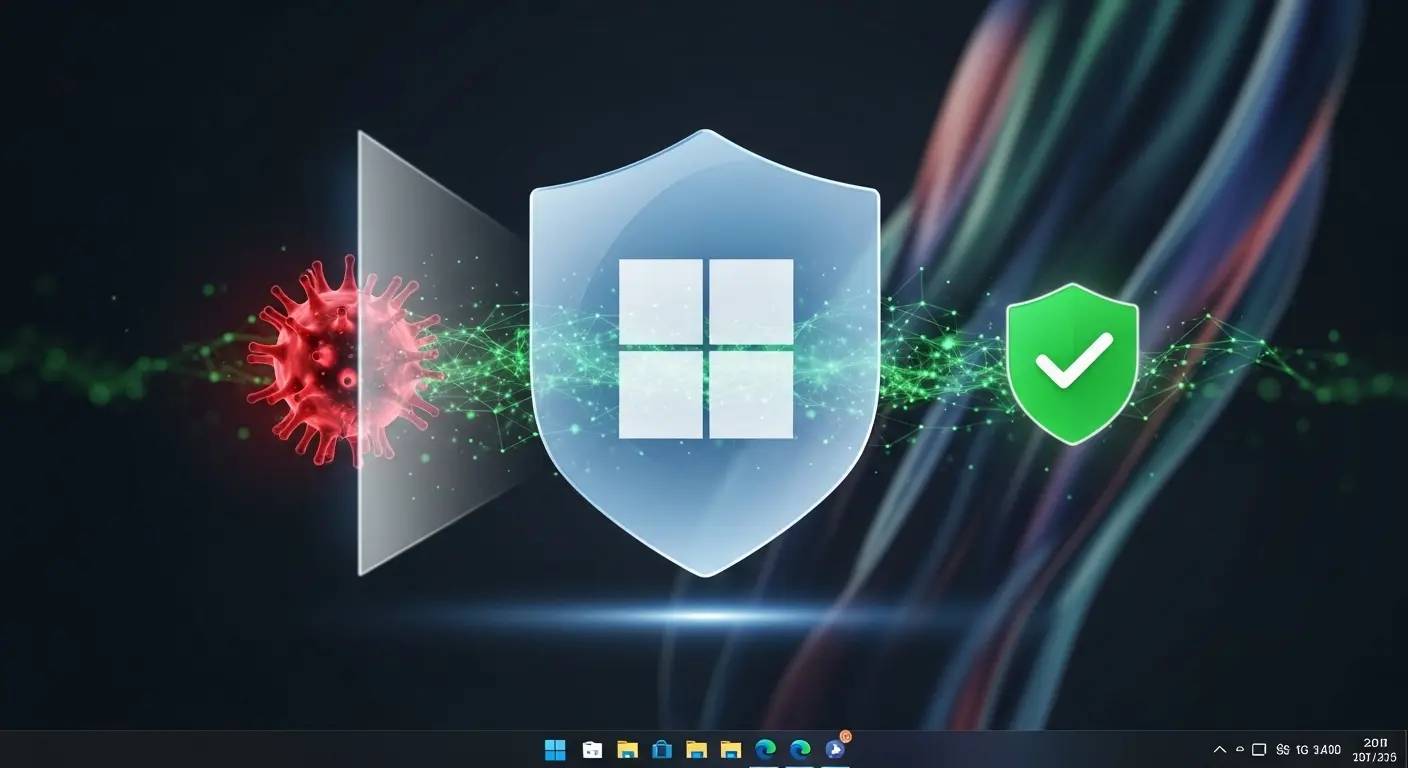Open the folder icon immediately after the Store
Viewport: 1408px width, 768px height.
(x=696, y=749)
